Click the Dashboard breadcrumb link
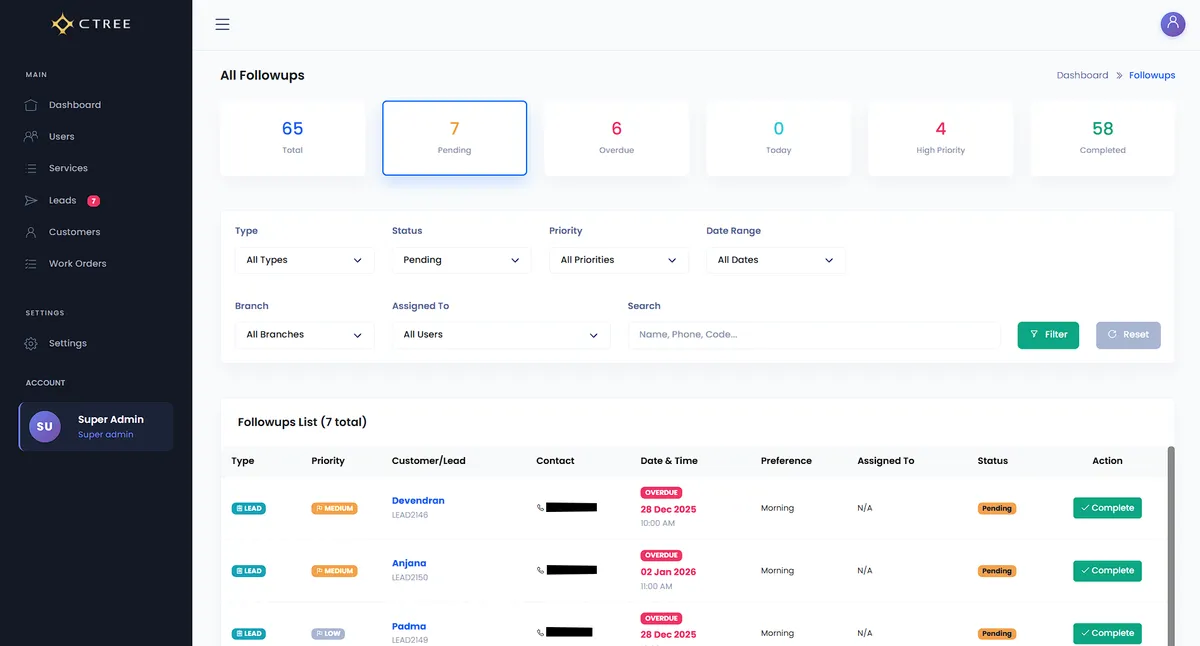 (1083, 75)
